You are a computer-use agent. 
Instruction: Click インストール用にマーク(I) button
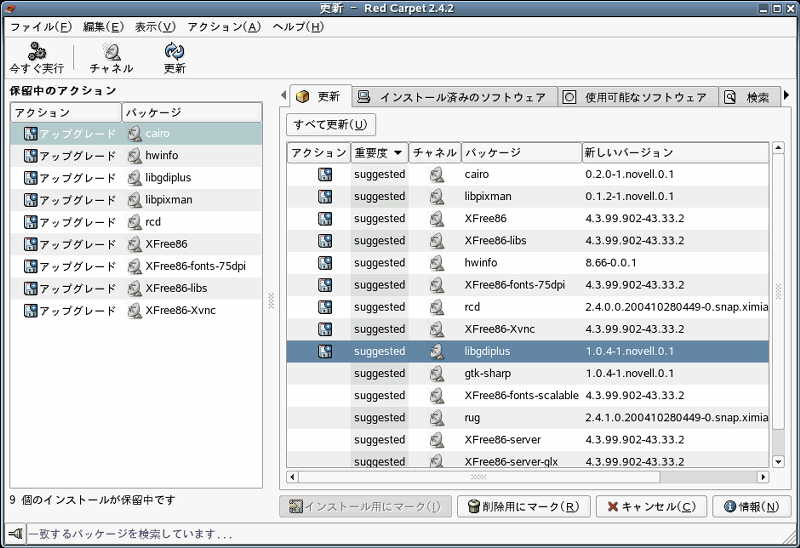pyautogui.click(x=365, y=507)
